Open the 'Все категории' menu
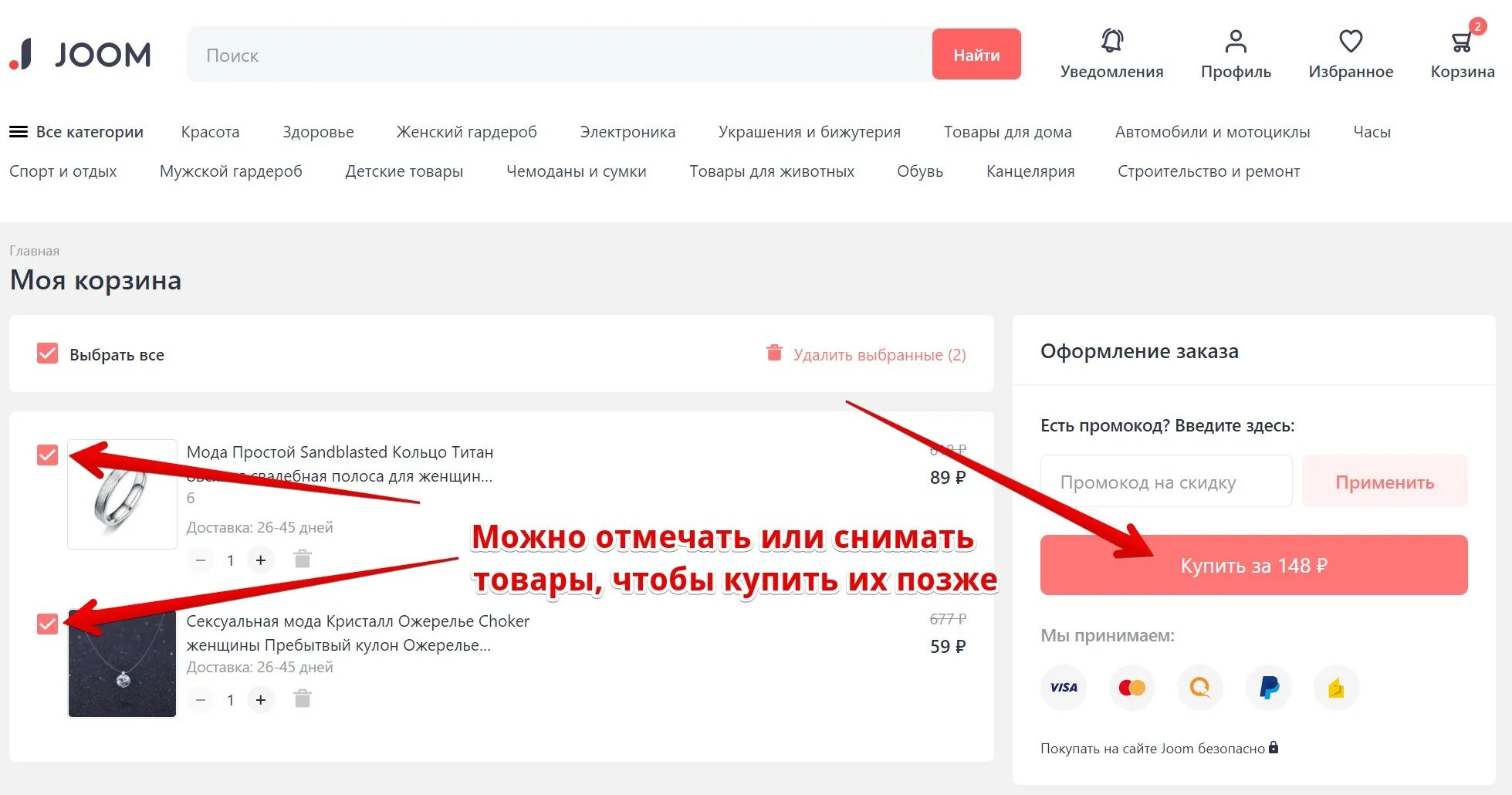 point(76,132)
